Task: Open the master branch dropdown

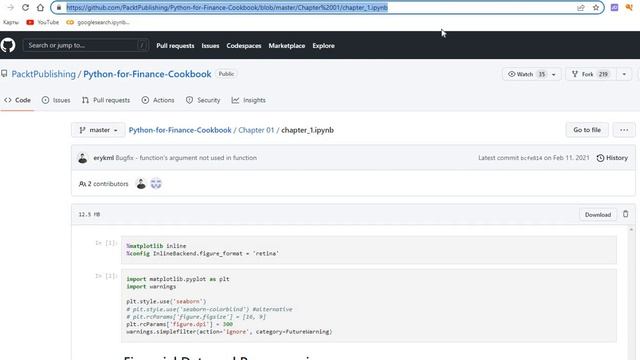Action: pos(98,130)
